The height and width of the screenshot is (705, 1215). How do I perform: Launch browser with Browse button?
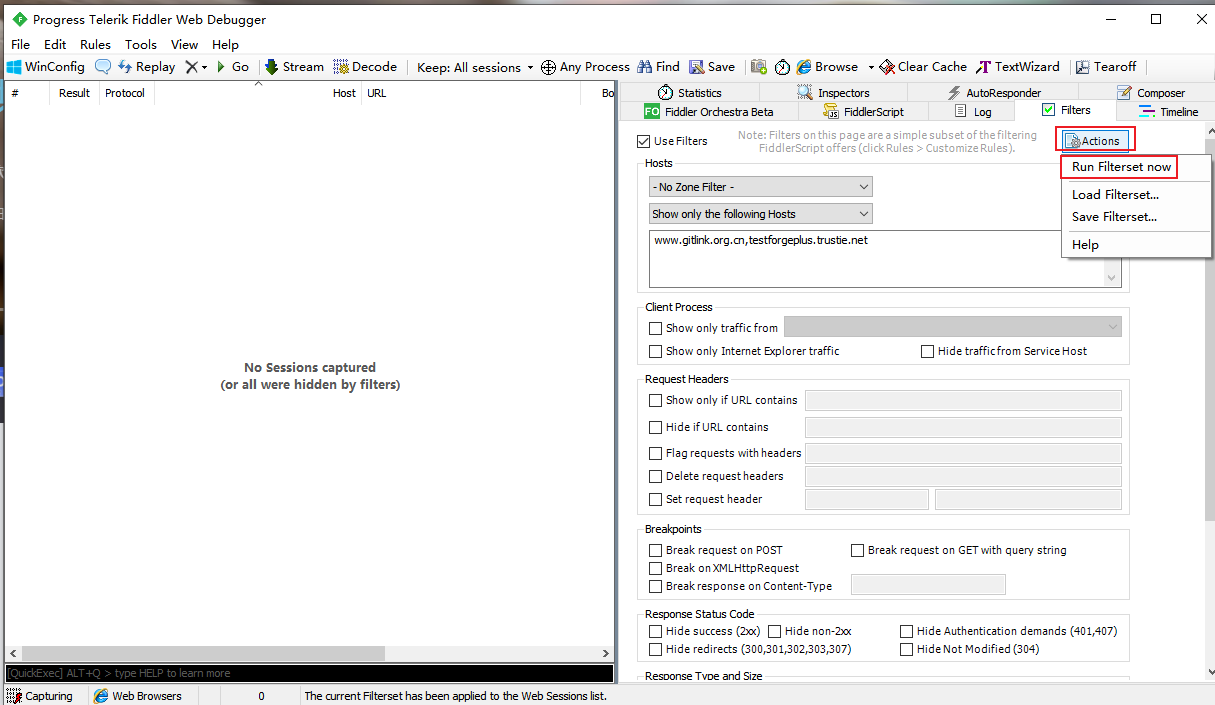click(x=827, y=67)
